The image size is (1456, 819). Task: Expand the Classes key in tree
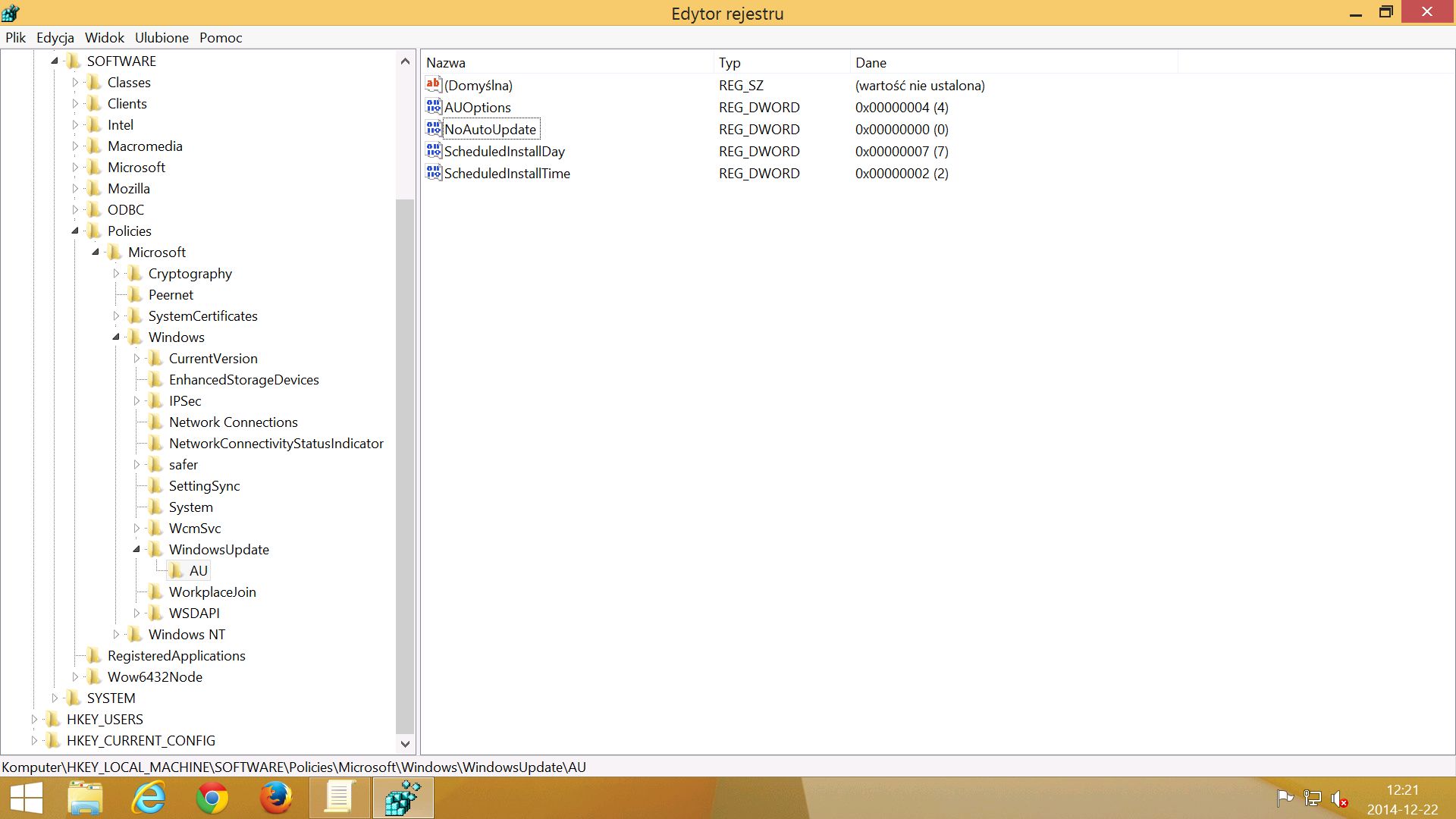click(75, 82)
